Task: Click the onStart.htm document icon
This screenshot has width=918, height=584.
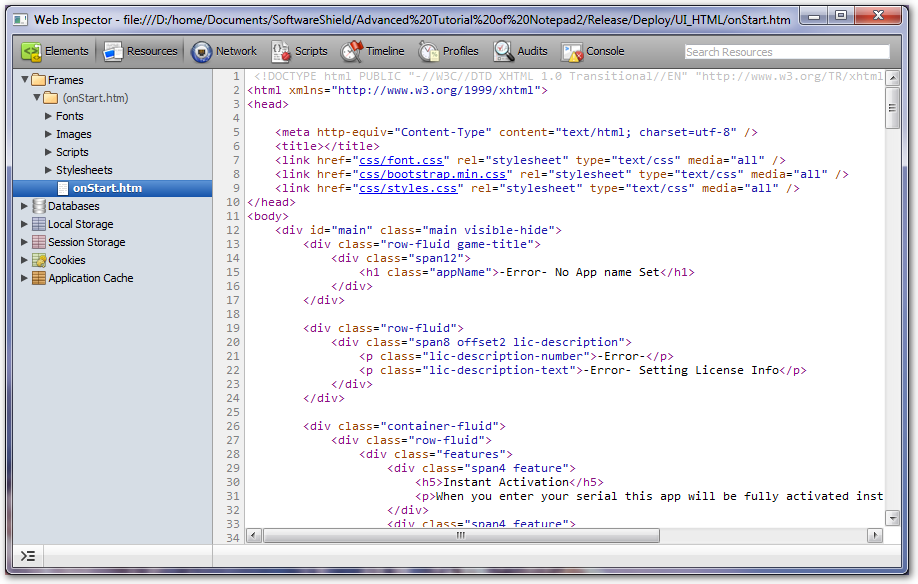Action: (x=63, y=188)
